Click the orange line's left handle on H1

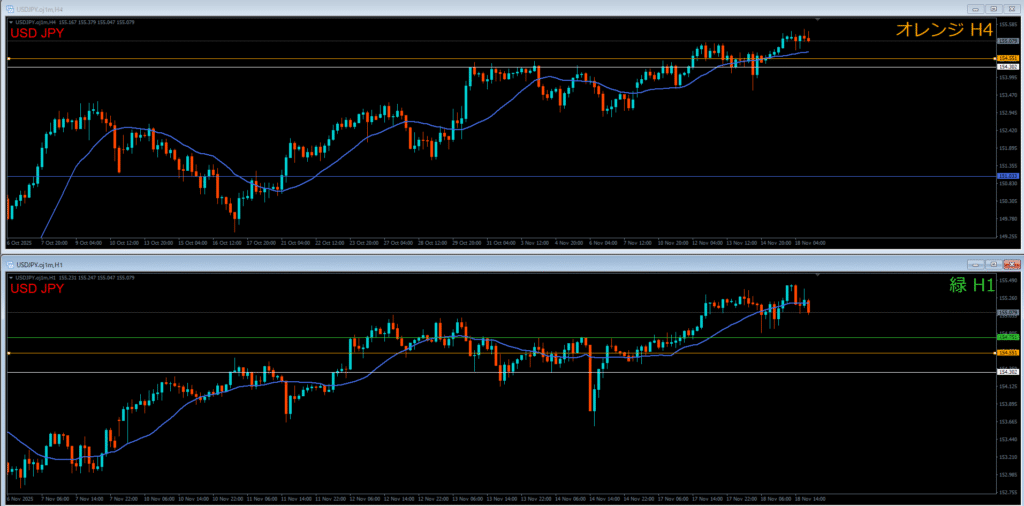(x=8, y=353)
